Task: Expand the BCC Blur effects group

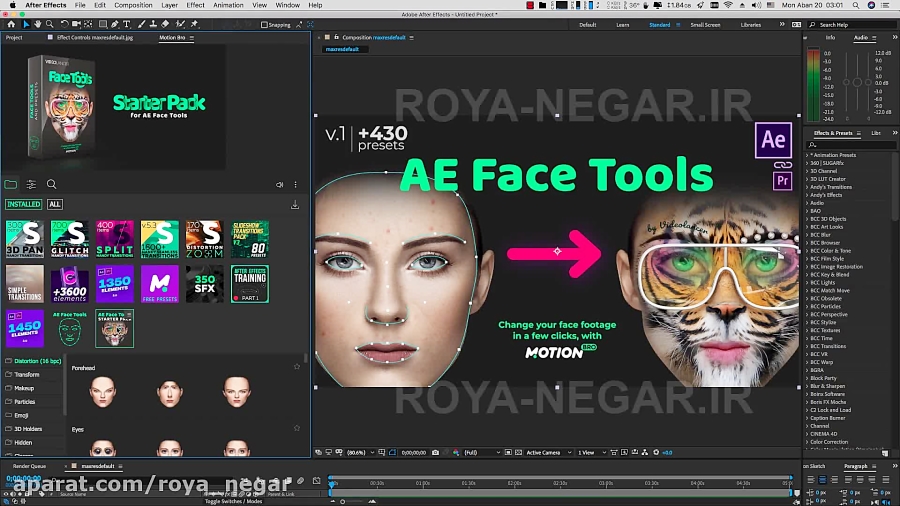Action: click(x=807, y=235)
